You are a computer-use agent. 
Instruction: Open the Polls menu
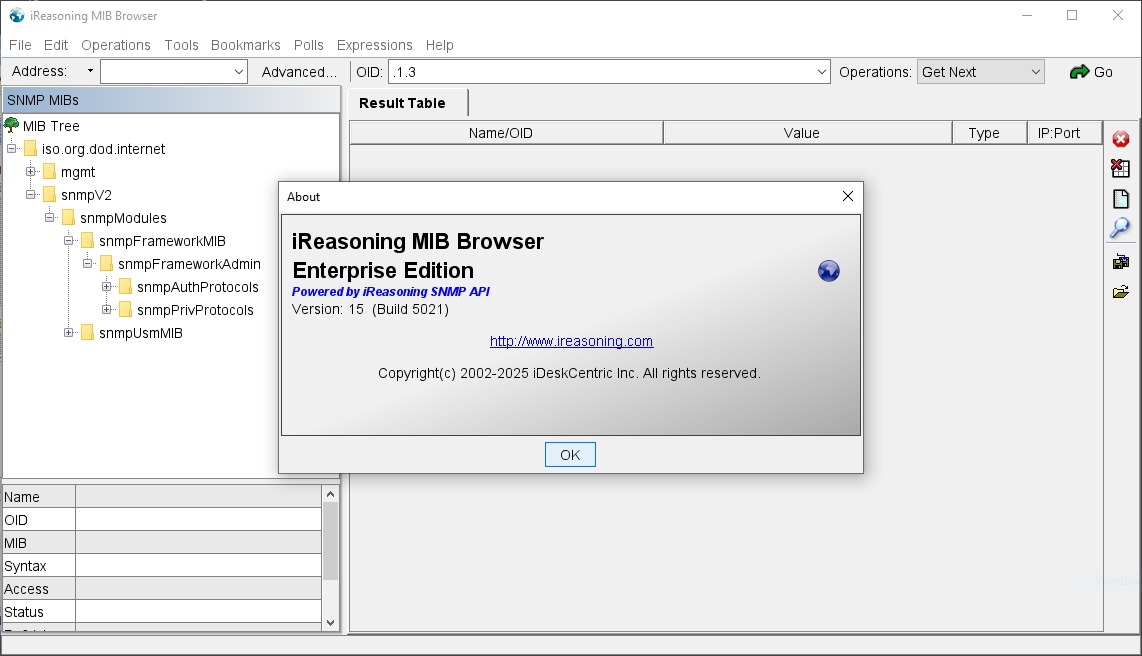coord(309,45)
